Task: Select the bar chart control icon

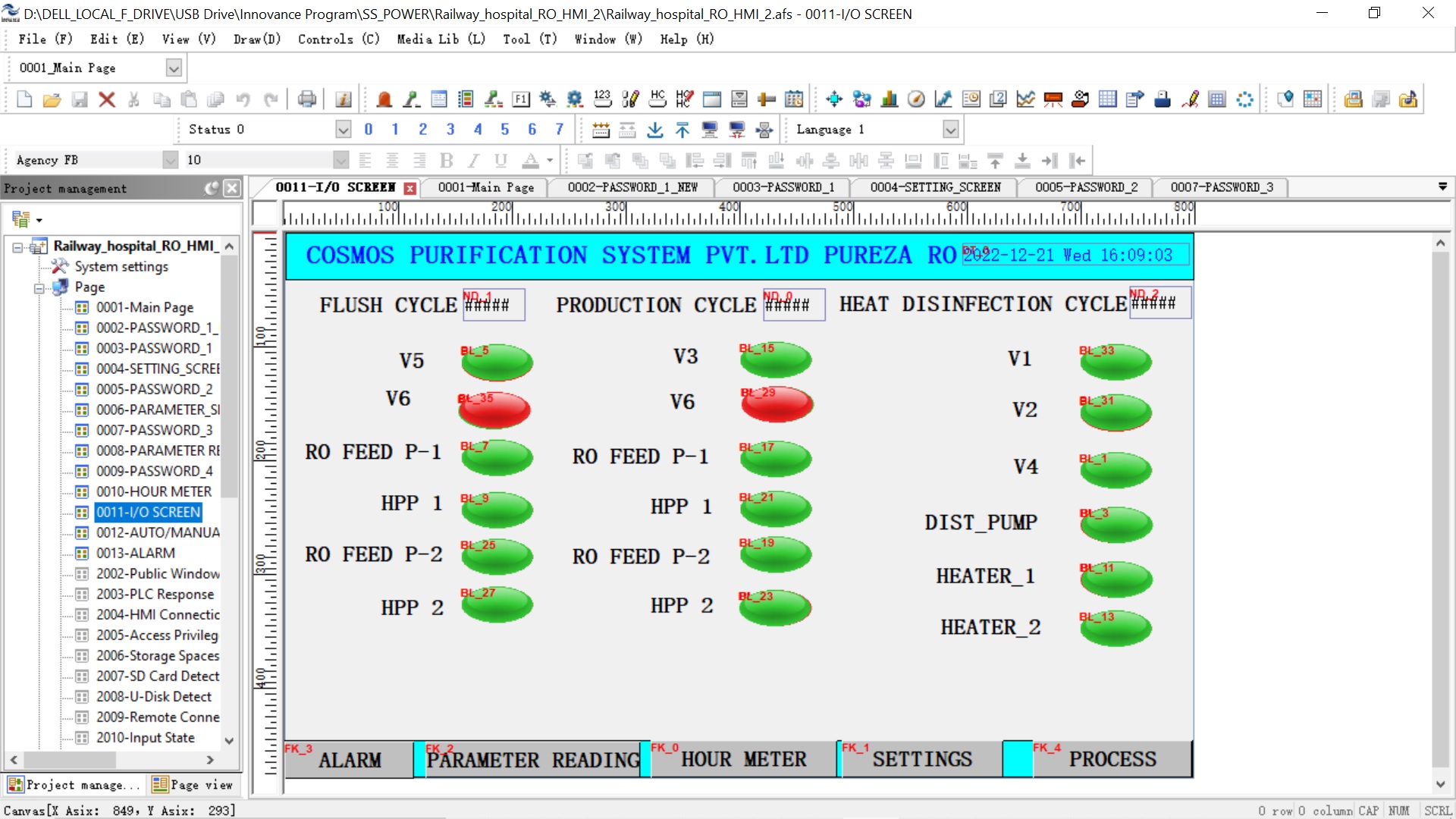Action: click(889, 99)
